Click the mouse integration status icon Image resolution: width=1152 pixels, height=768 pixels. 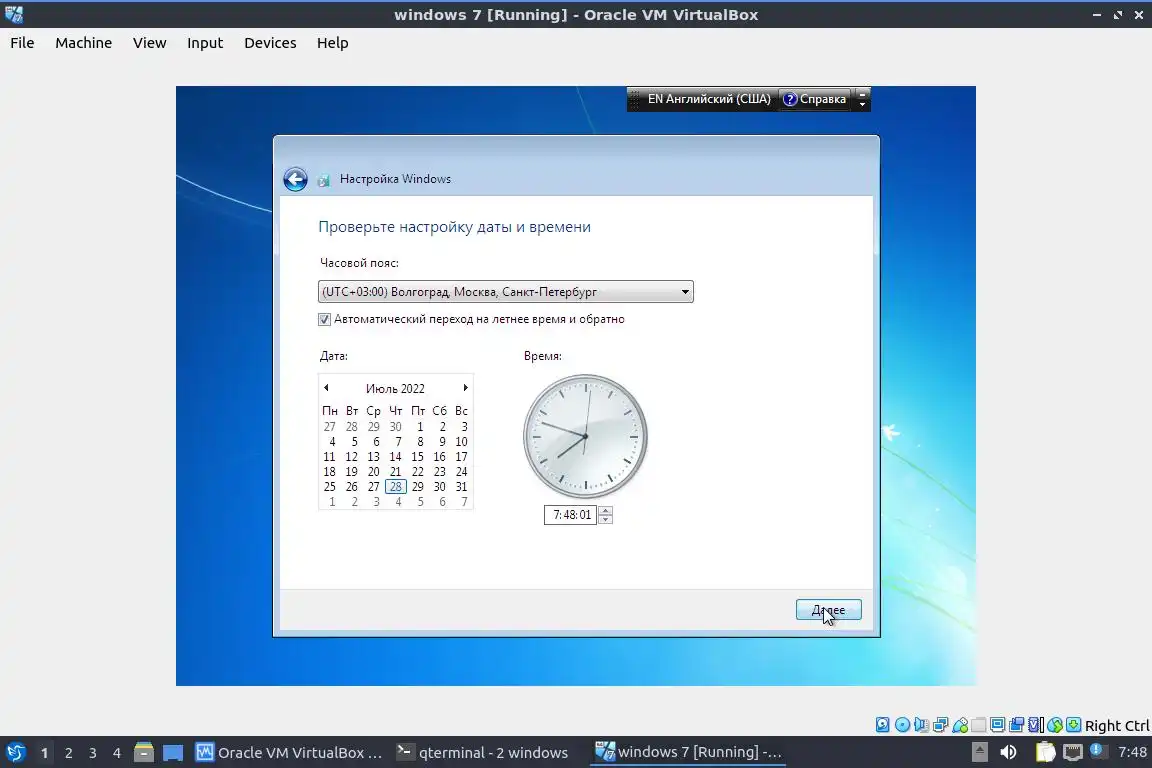click(1055, 725)
